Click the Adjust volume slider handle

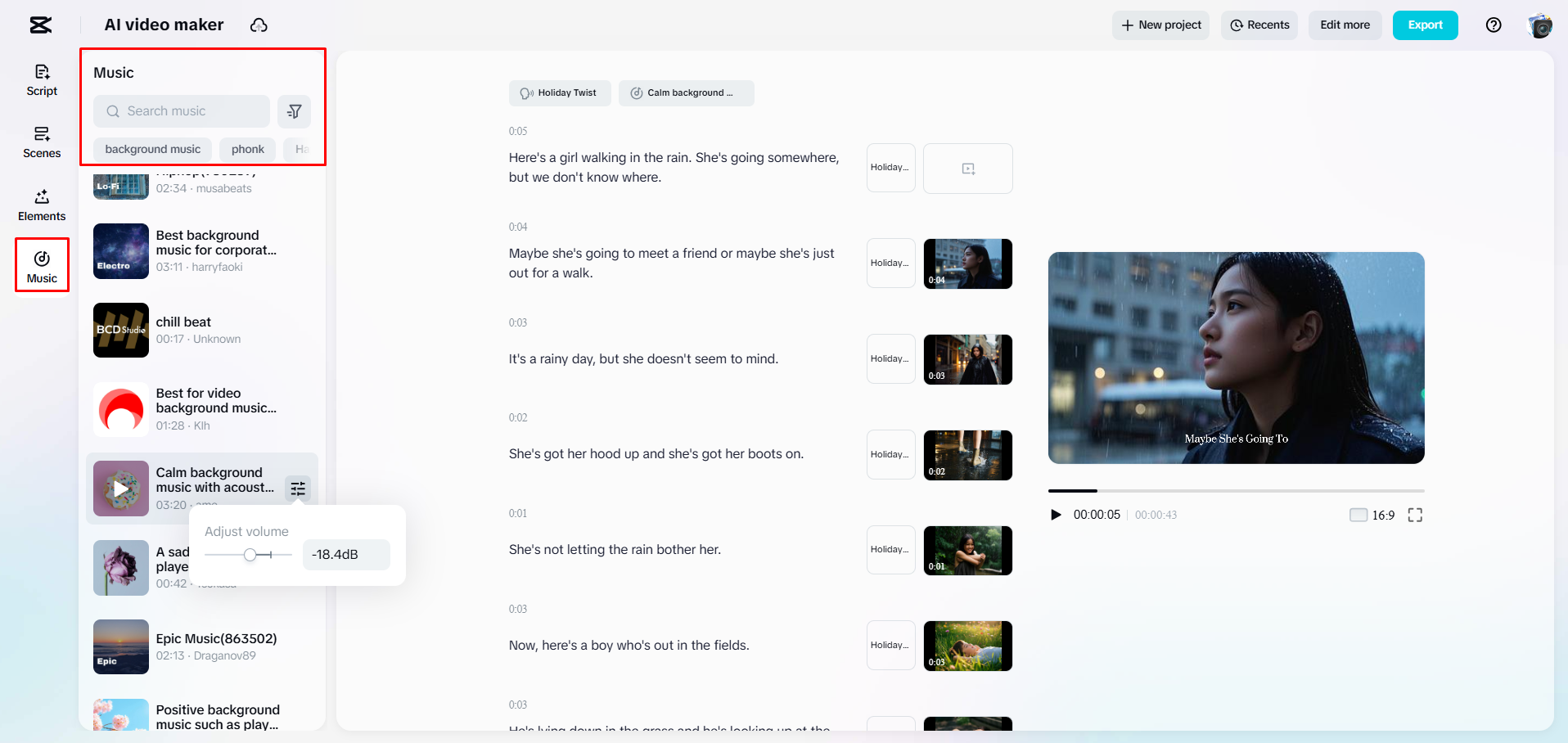pyautogui.click(x=250, y=555)
